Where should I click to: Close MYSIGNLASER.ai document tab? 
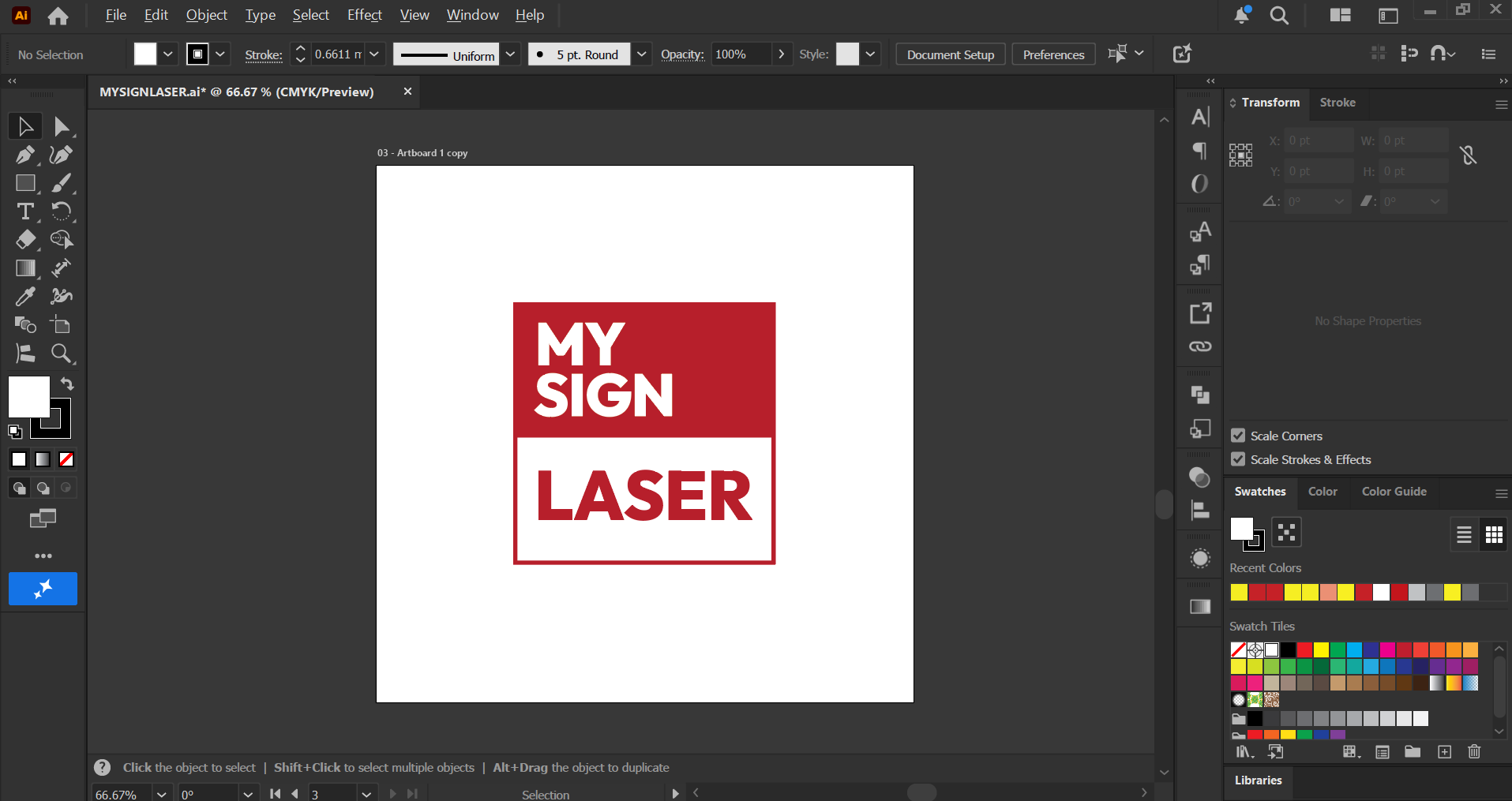tap(407, 92)
